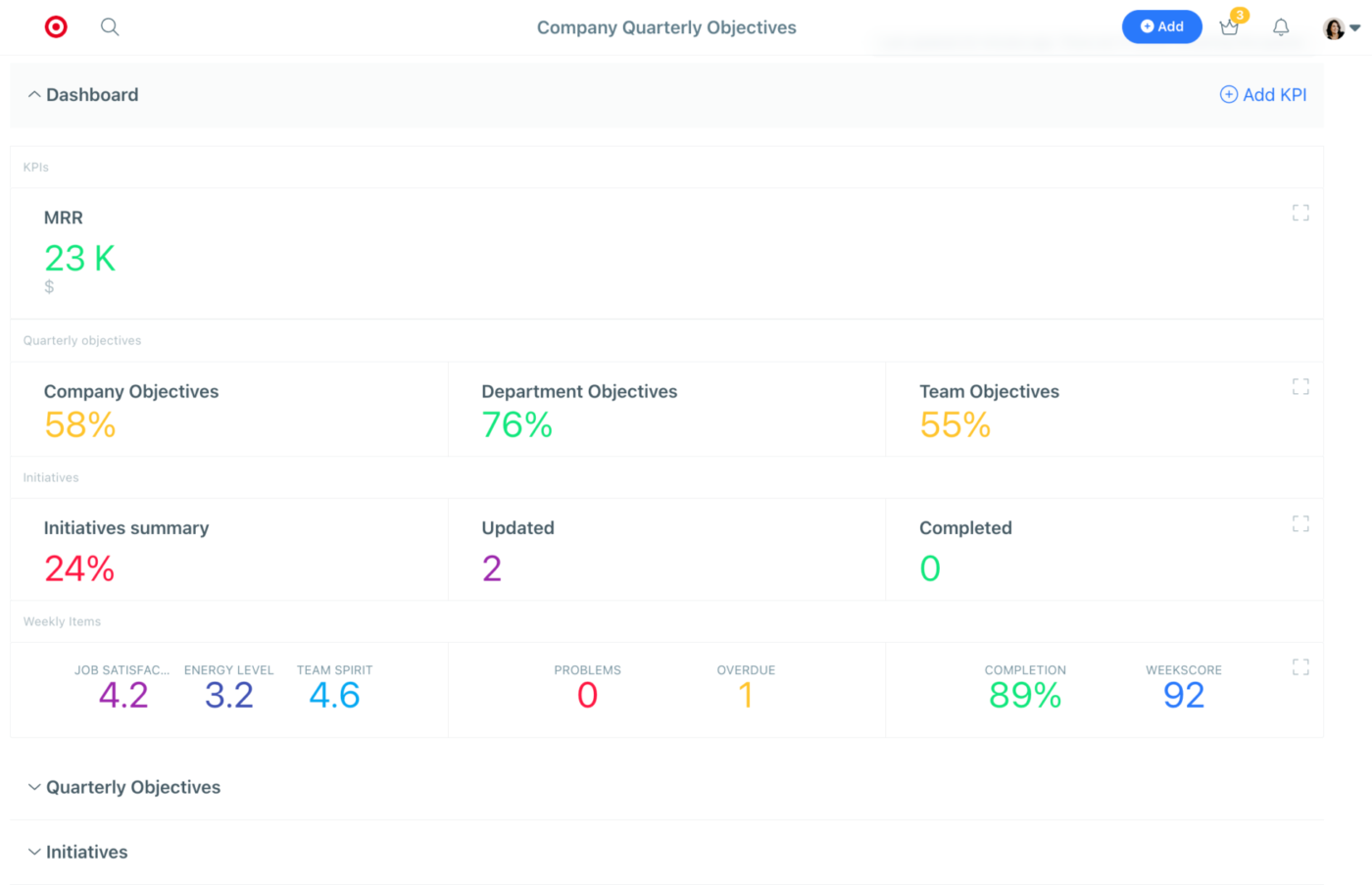Open search with the magnifier icon

(x=110, y=26)
